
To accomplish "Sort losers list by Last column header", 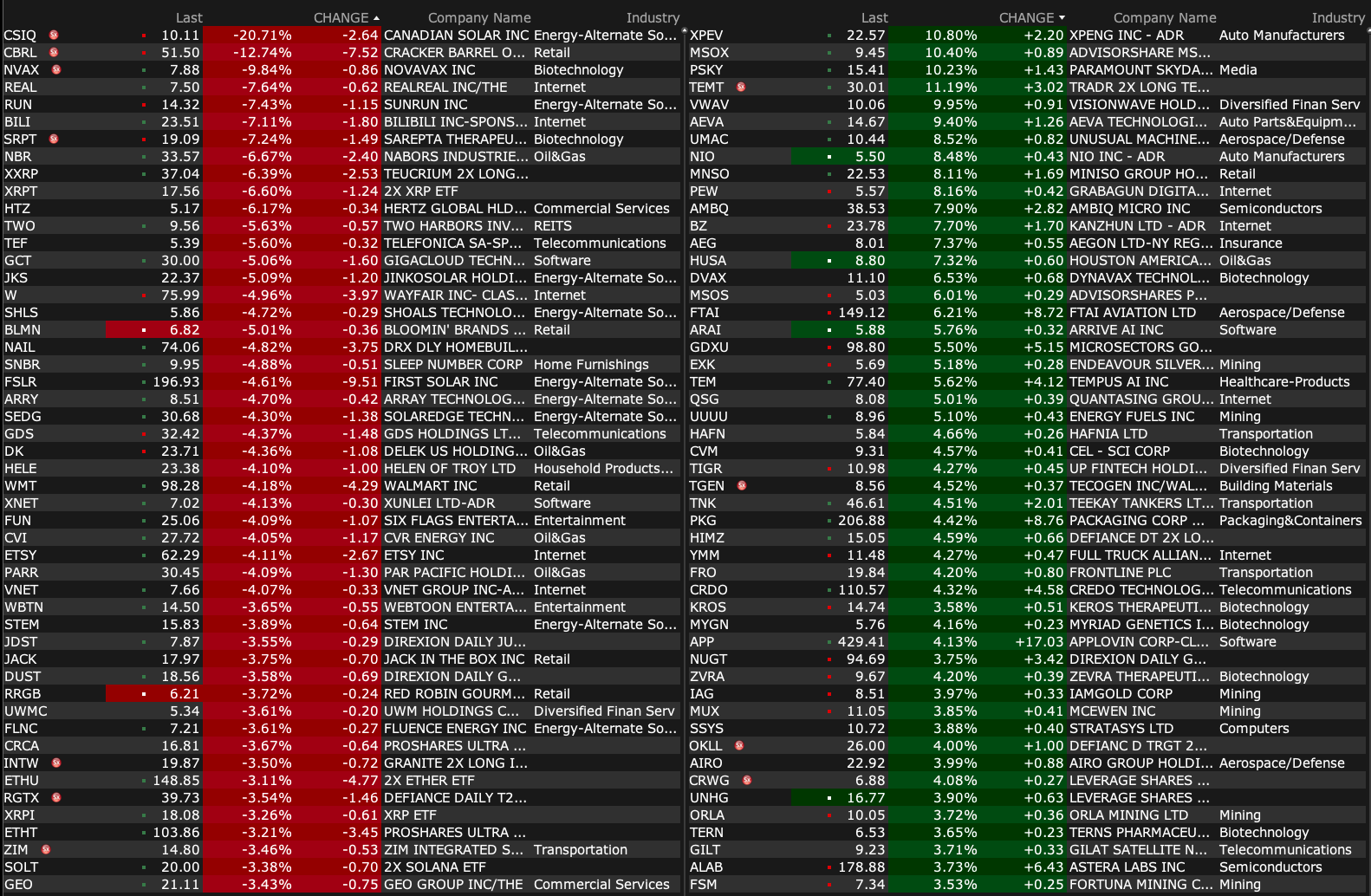I will pyautogui.click(x=189, y=18).
